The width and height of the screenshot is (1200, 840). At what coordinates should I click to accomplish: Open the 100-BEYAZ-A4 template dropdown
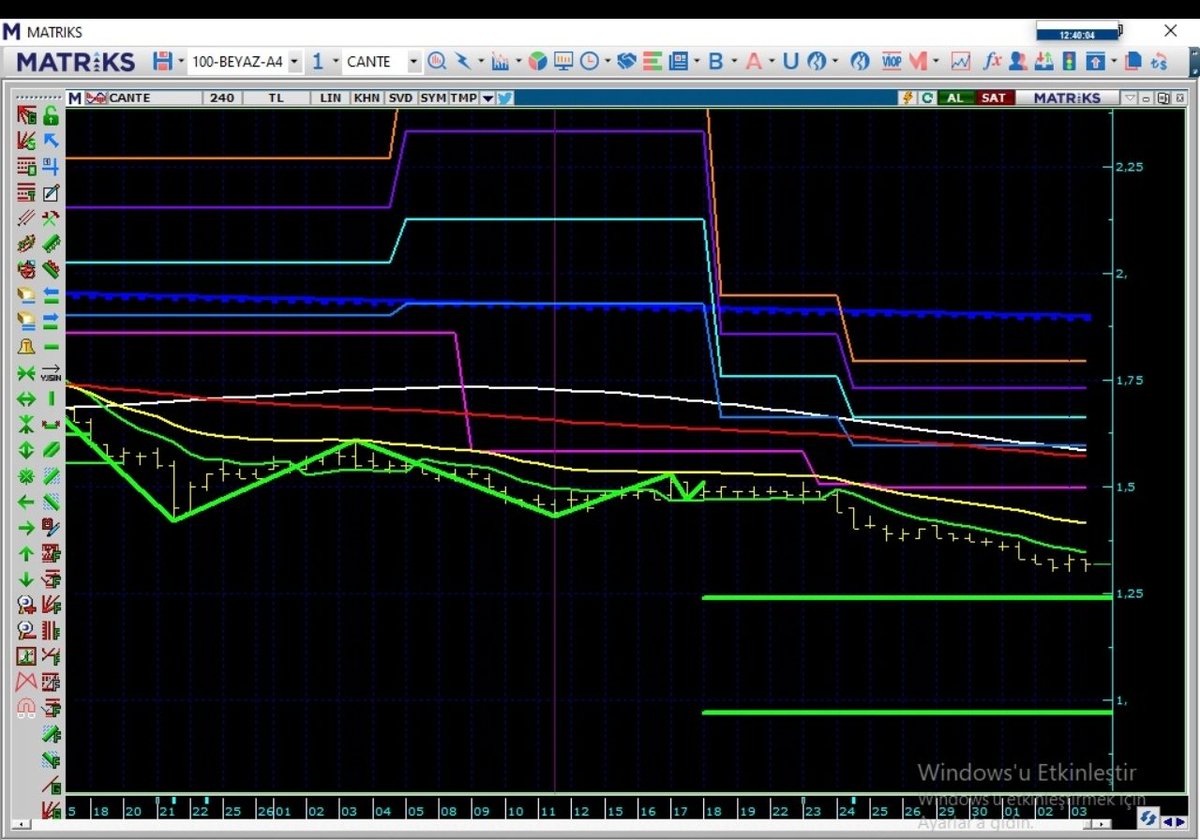tap(295, 62)
